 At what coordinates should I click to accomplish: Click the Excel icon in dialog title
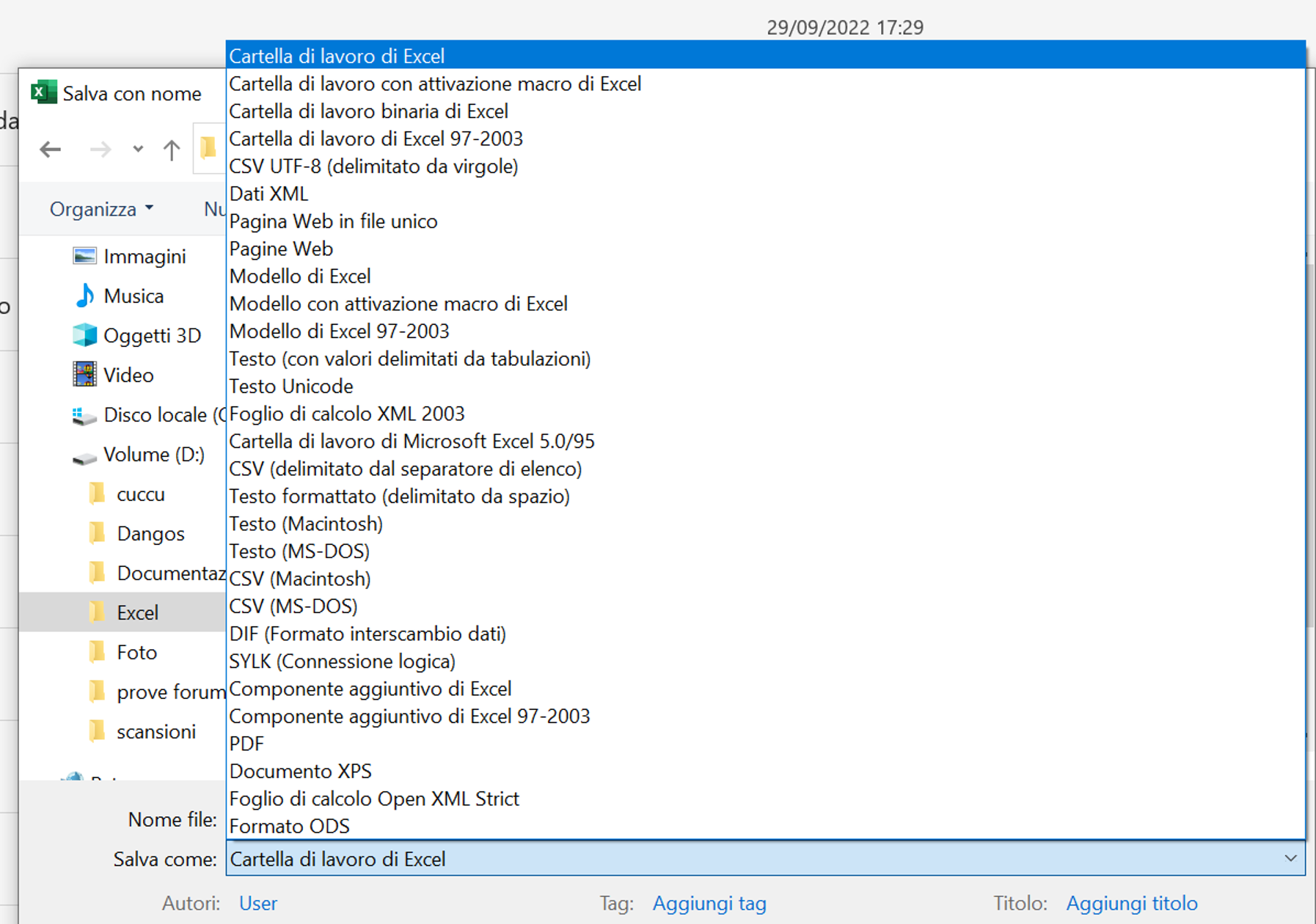(43, 92)
